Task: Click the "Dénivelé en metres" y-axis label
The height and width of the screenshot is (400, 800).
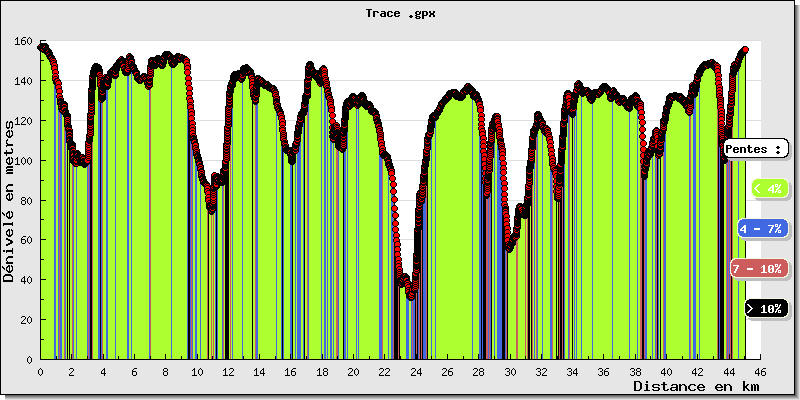Action: click(9, 200)
